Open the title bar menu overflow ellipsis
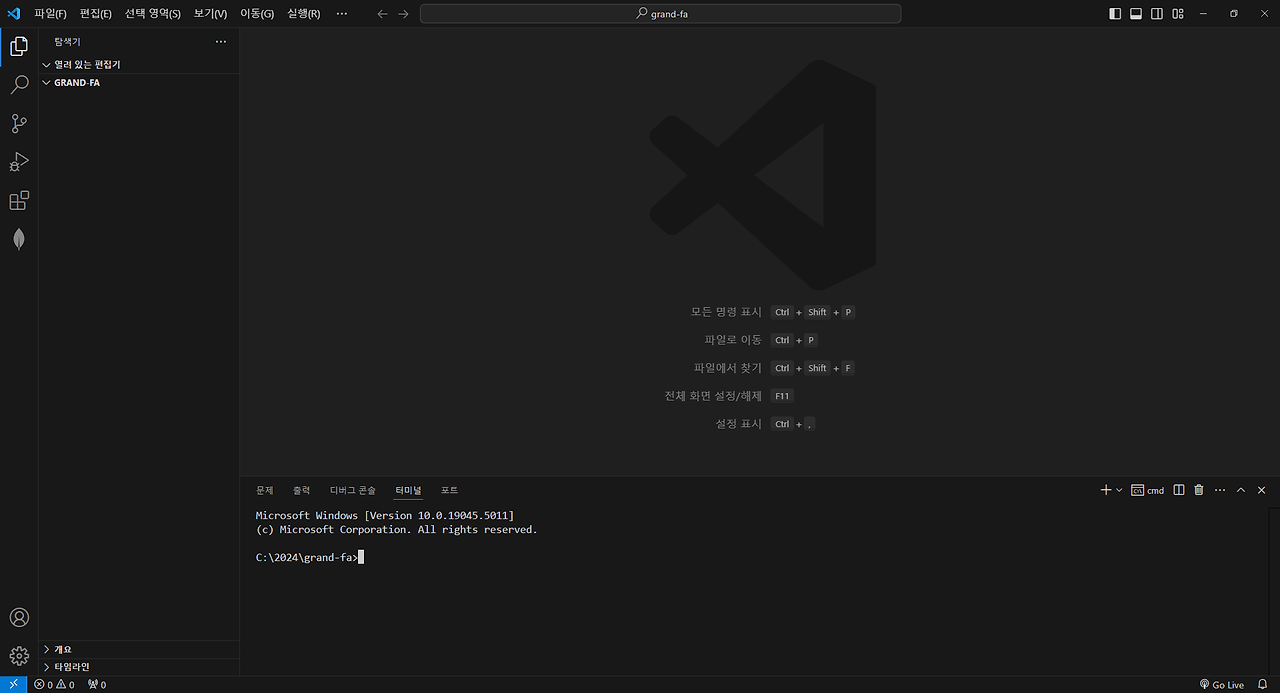Viewport: 1280px width, 693px height. pyautogui.click(x=342, y=14)
